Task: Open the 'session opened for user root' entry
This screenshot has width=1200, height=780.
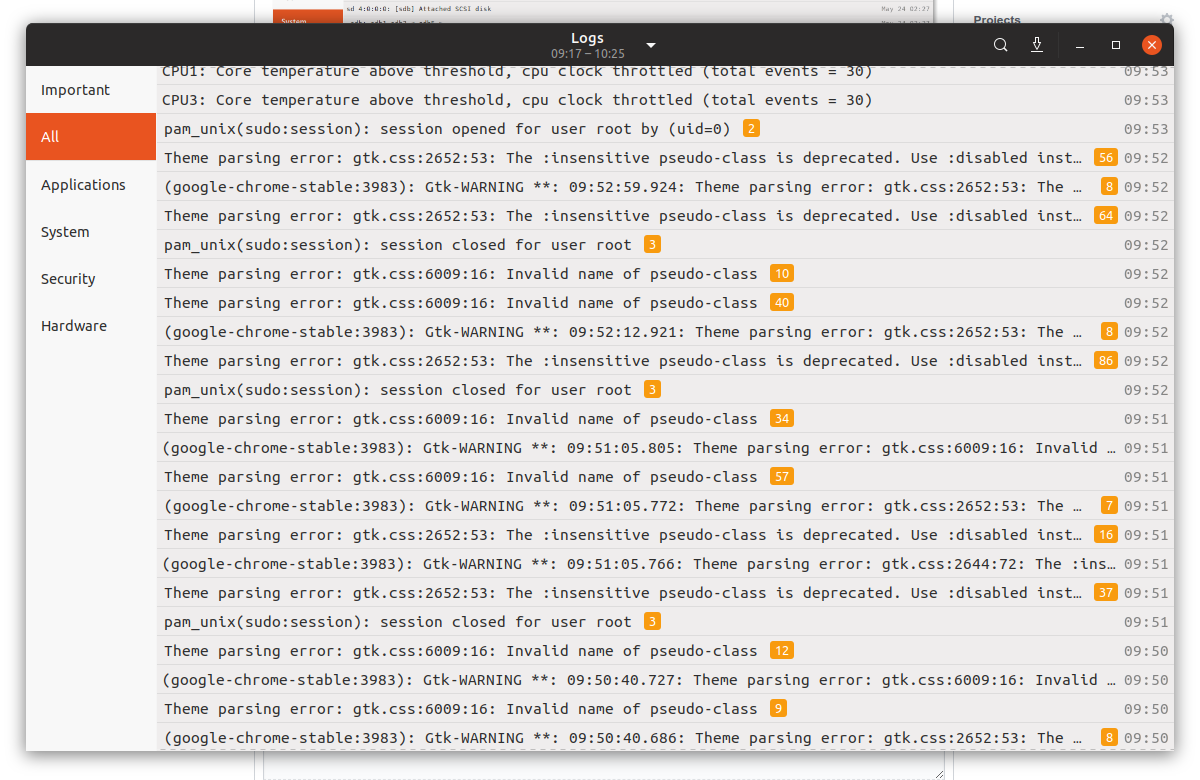Action: [665, 129]
